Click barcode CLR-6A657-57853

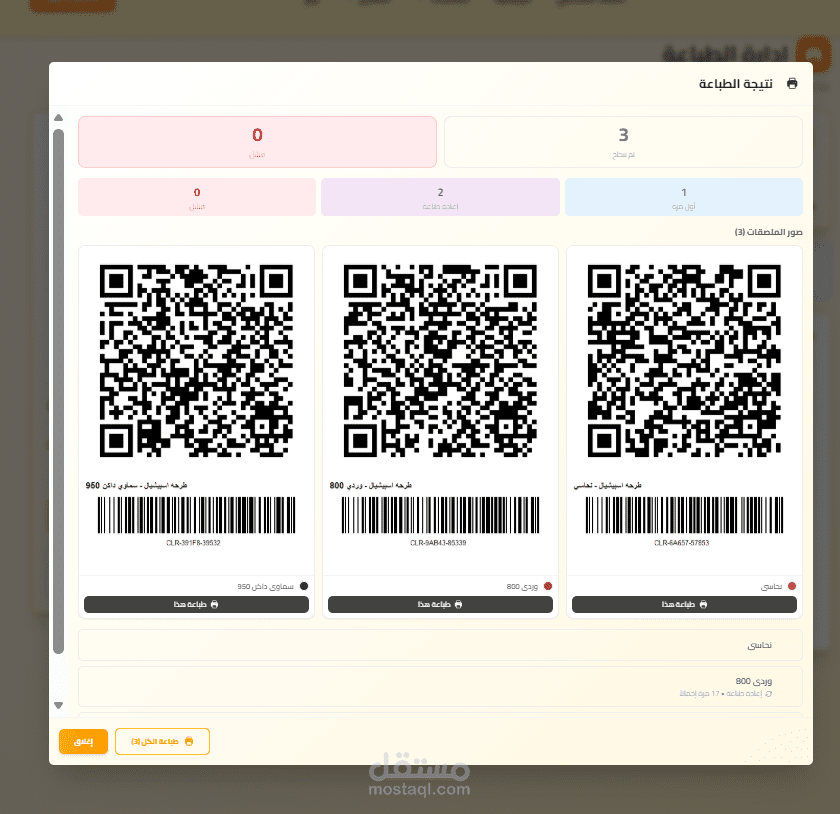pos(684,515)
